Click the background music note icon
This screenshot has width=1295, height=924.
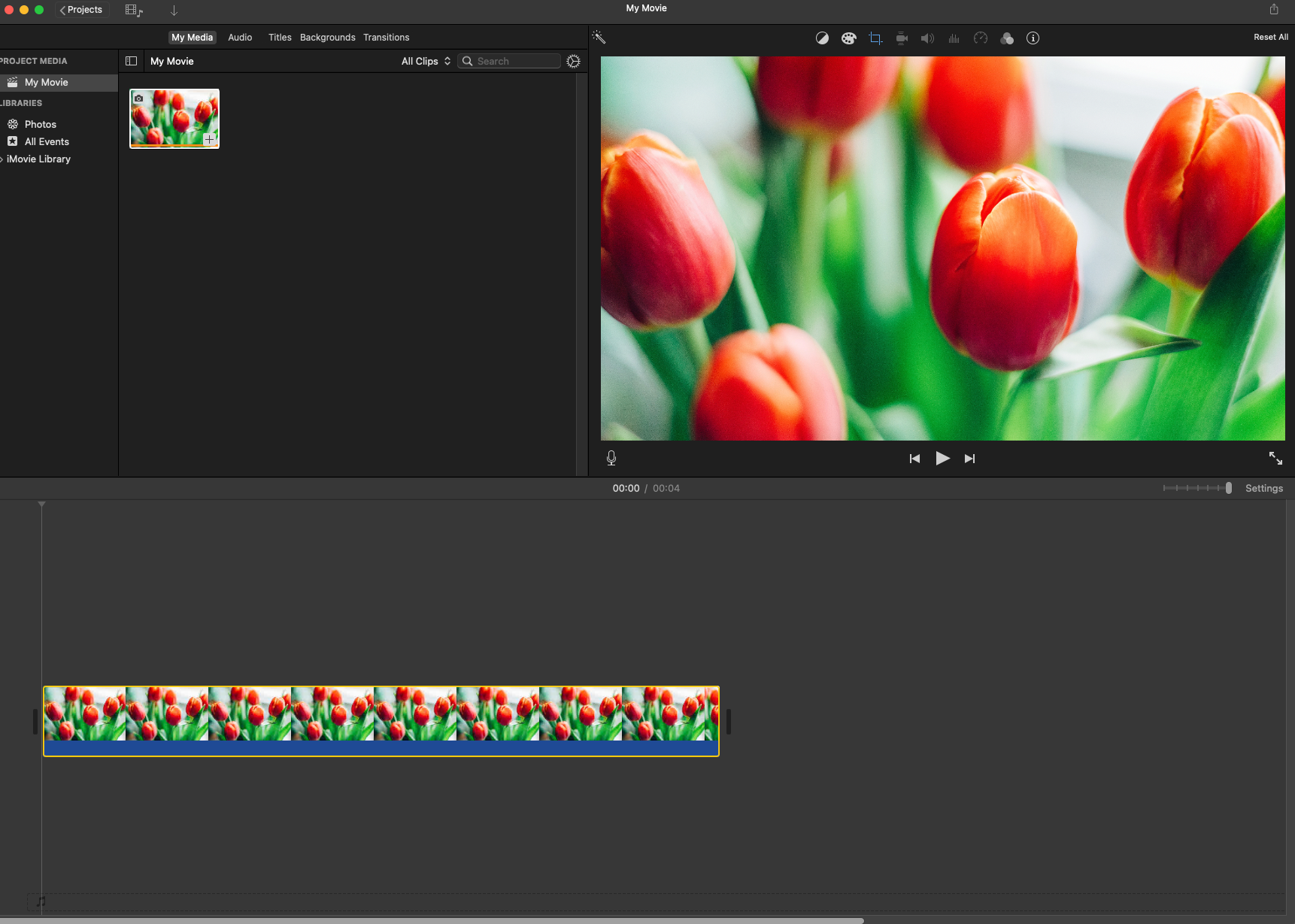(x=41, y=901)
